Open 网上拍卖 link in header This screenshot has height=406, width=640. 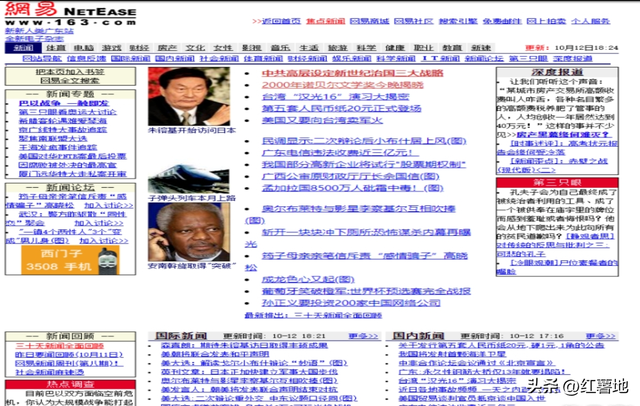point(546,21)
